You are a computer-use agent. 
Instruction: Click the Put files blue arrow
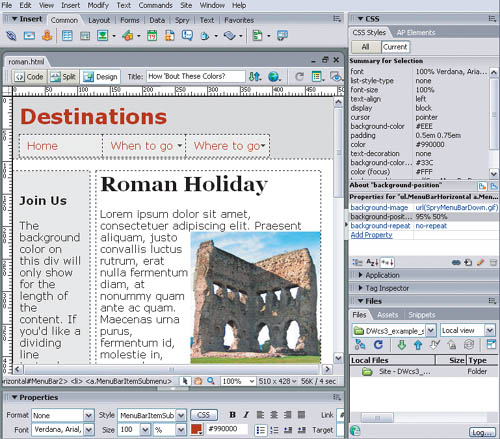(418, 345)
